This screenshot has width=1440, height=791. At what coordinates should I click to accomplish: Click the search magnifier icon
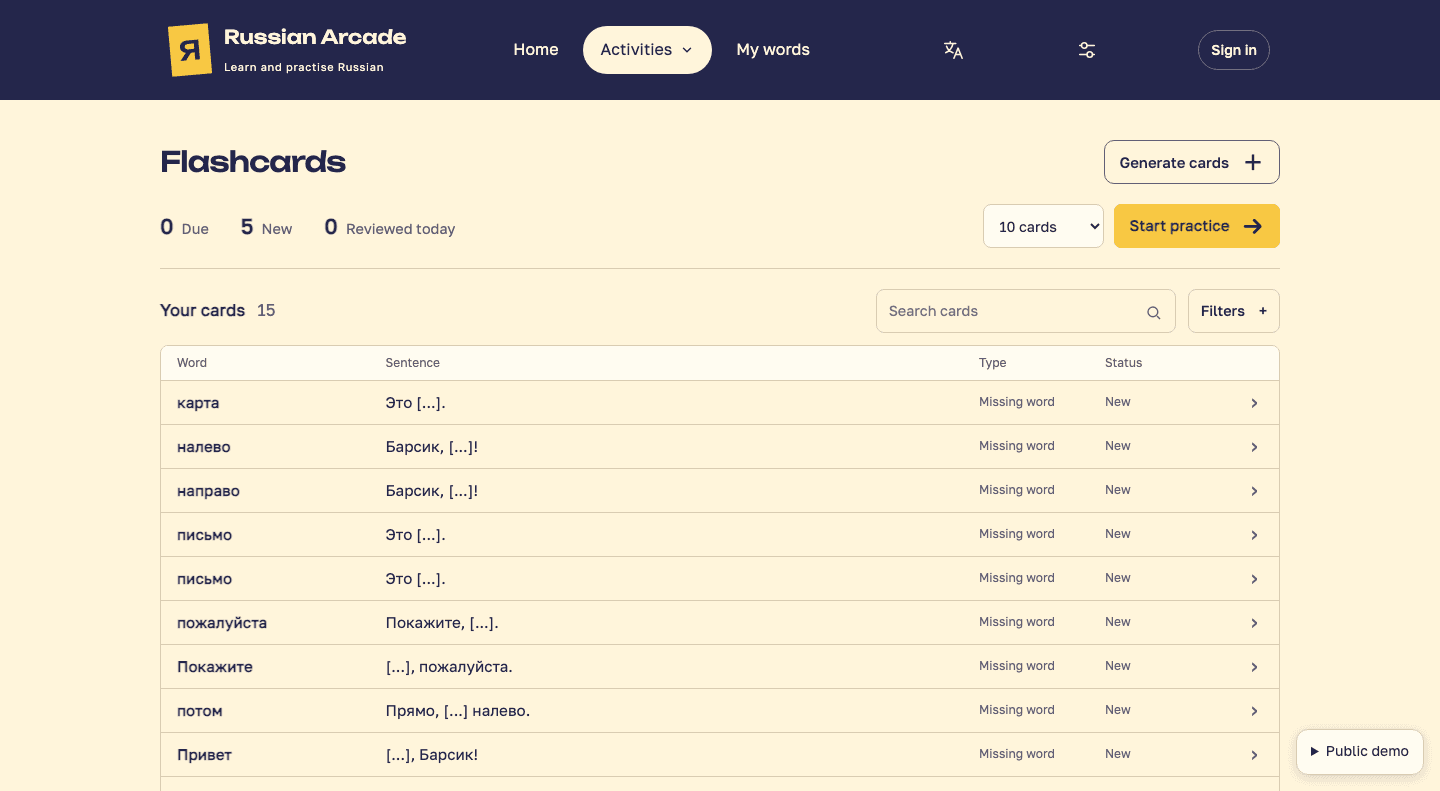tap(1153, 312)
